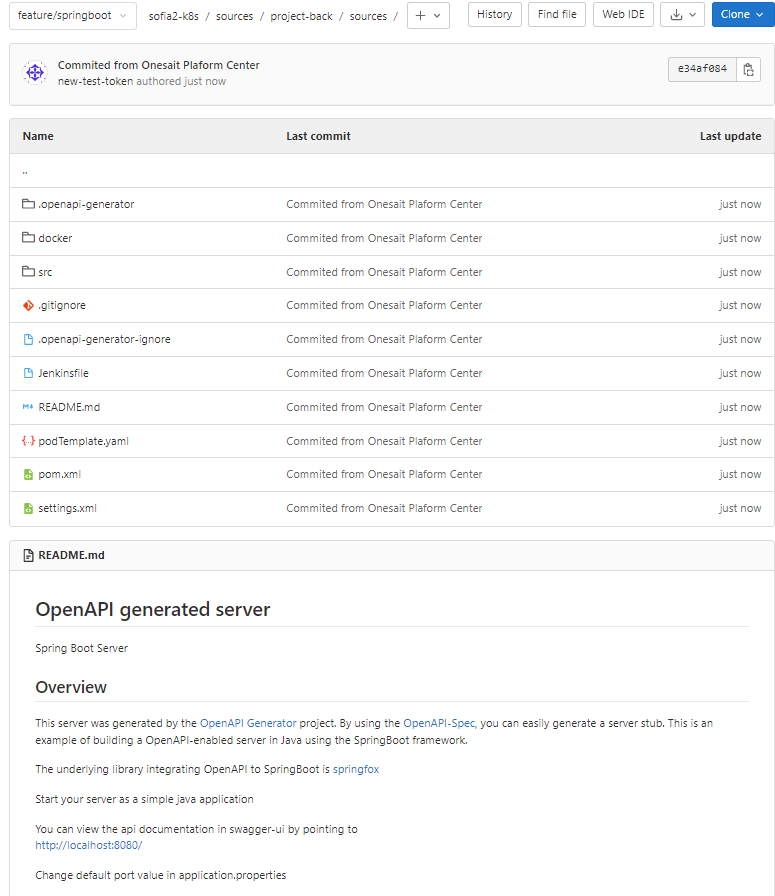
Task: Open the docker folder
Action: pos(55,238)
